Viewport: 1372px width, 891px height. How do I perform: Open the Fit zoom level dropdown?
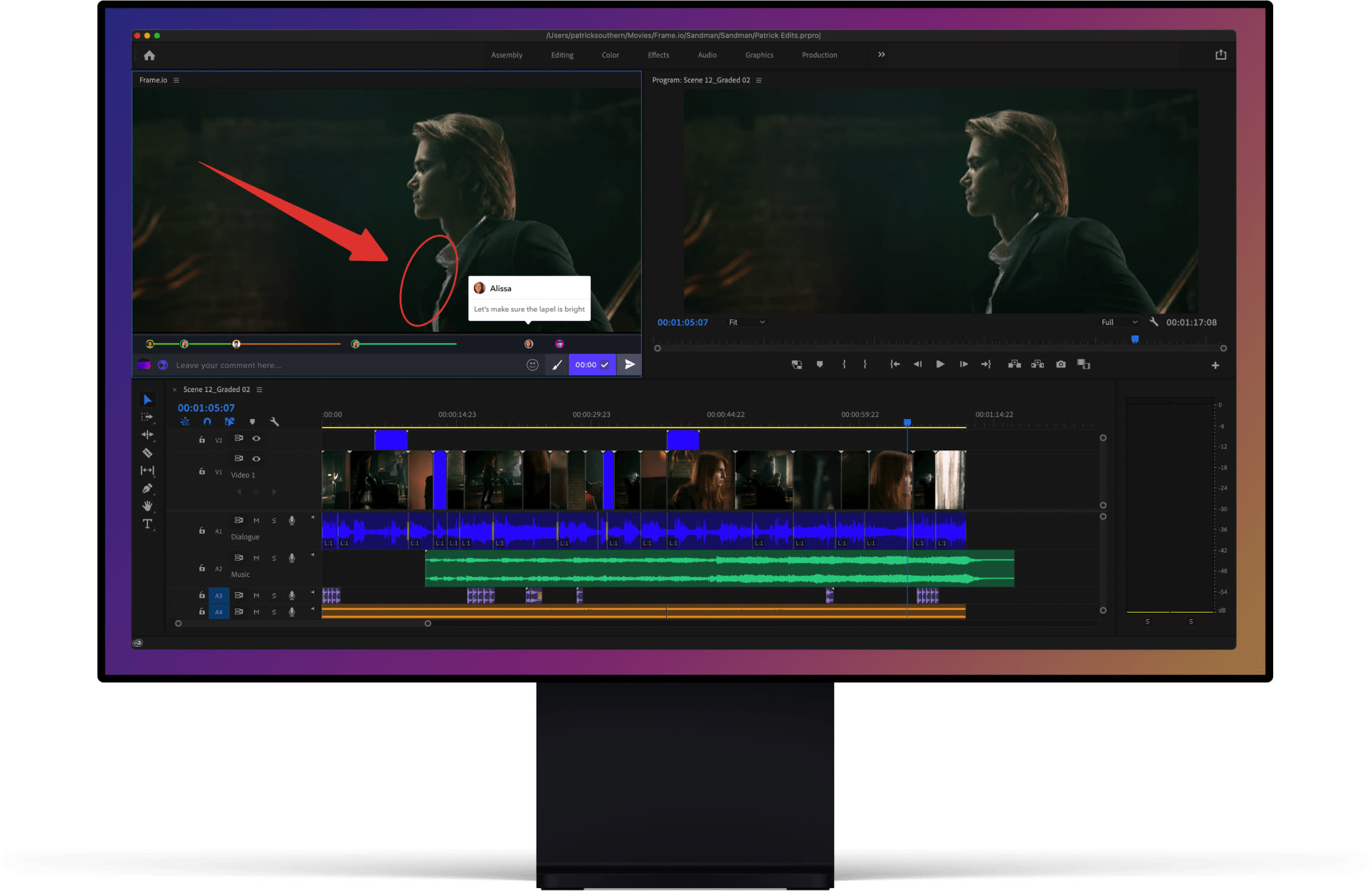click(x=747, y=322)
